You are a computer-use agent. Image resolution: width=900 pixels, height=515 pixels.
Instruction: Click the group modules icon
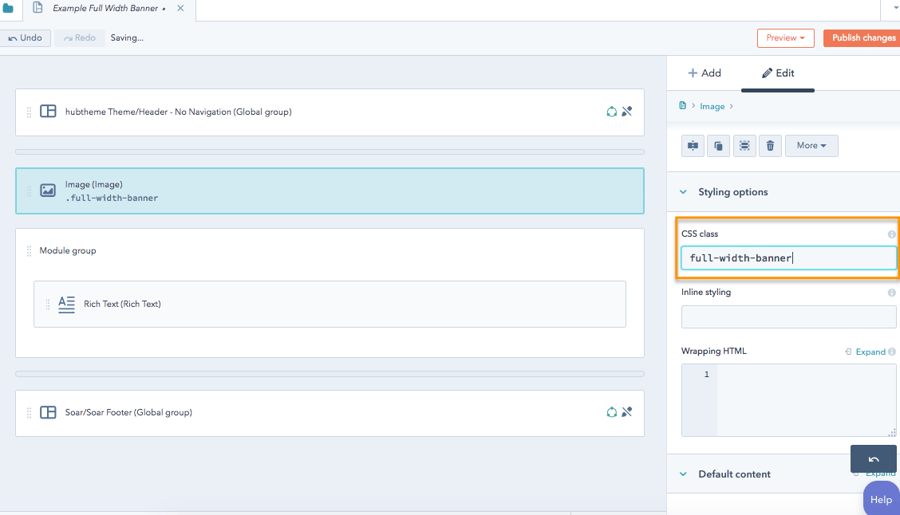744,146
